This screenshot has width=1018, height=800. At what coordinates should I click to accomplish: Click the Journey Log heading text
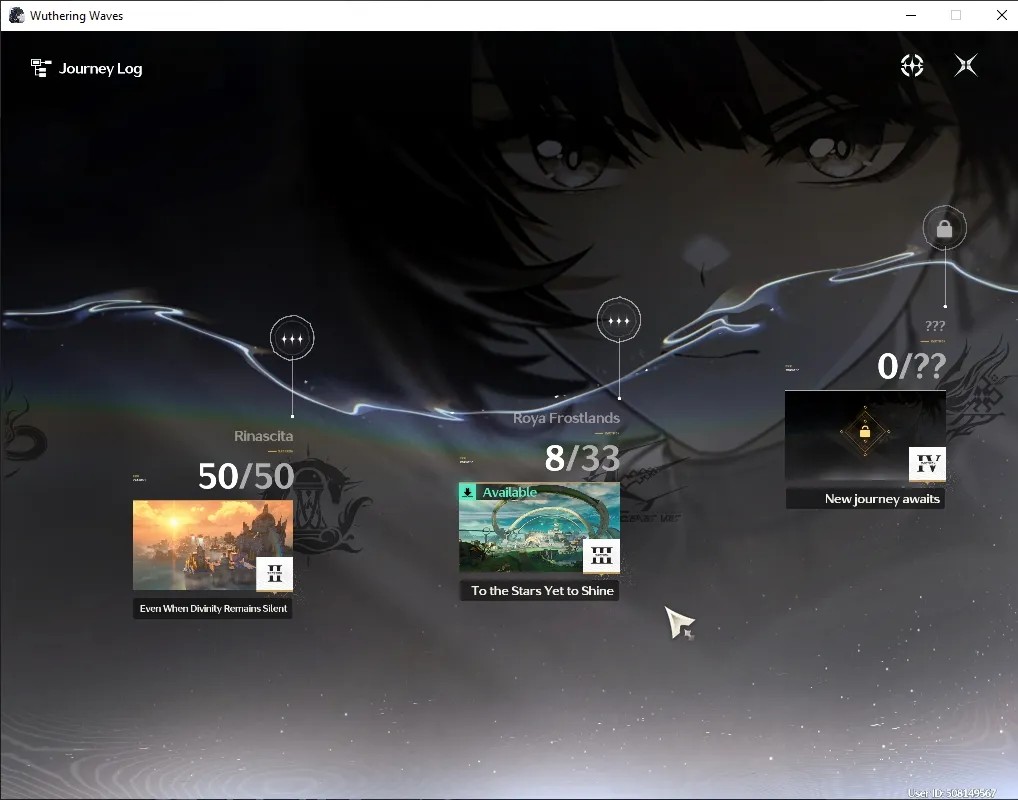pos(101,69)
